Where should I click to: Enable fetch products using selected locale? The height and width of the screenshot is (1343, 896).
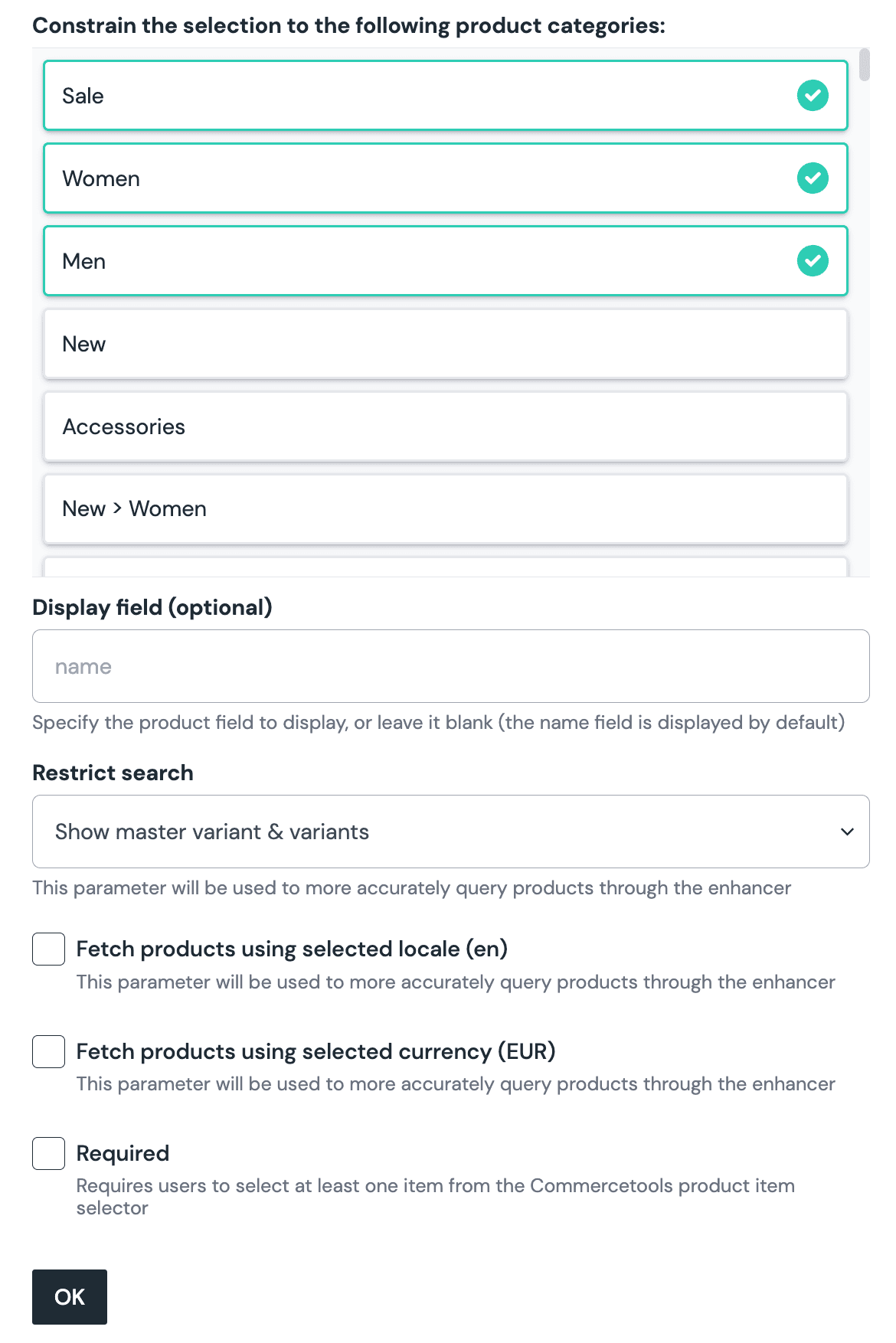click(x=49, y=949)
